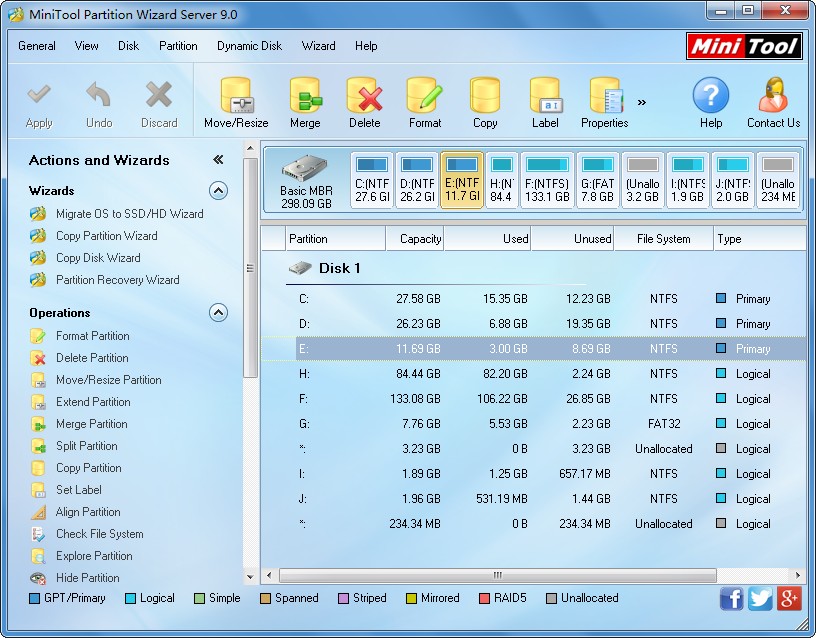The image size is (816, 638).
Task: Click Copy Partition operation
Action: pos(88,468)
